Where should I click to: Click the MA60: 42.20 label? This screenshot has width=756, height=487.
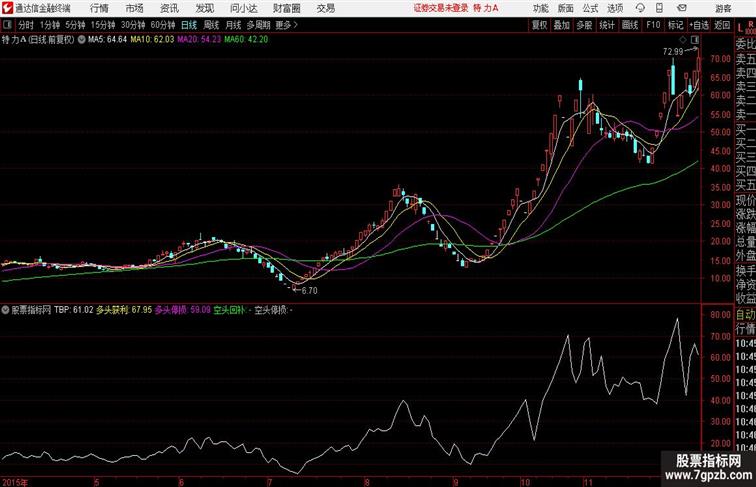click(246, 40)
